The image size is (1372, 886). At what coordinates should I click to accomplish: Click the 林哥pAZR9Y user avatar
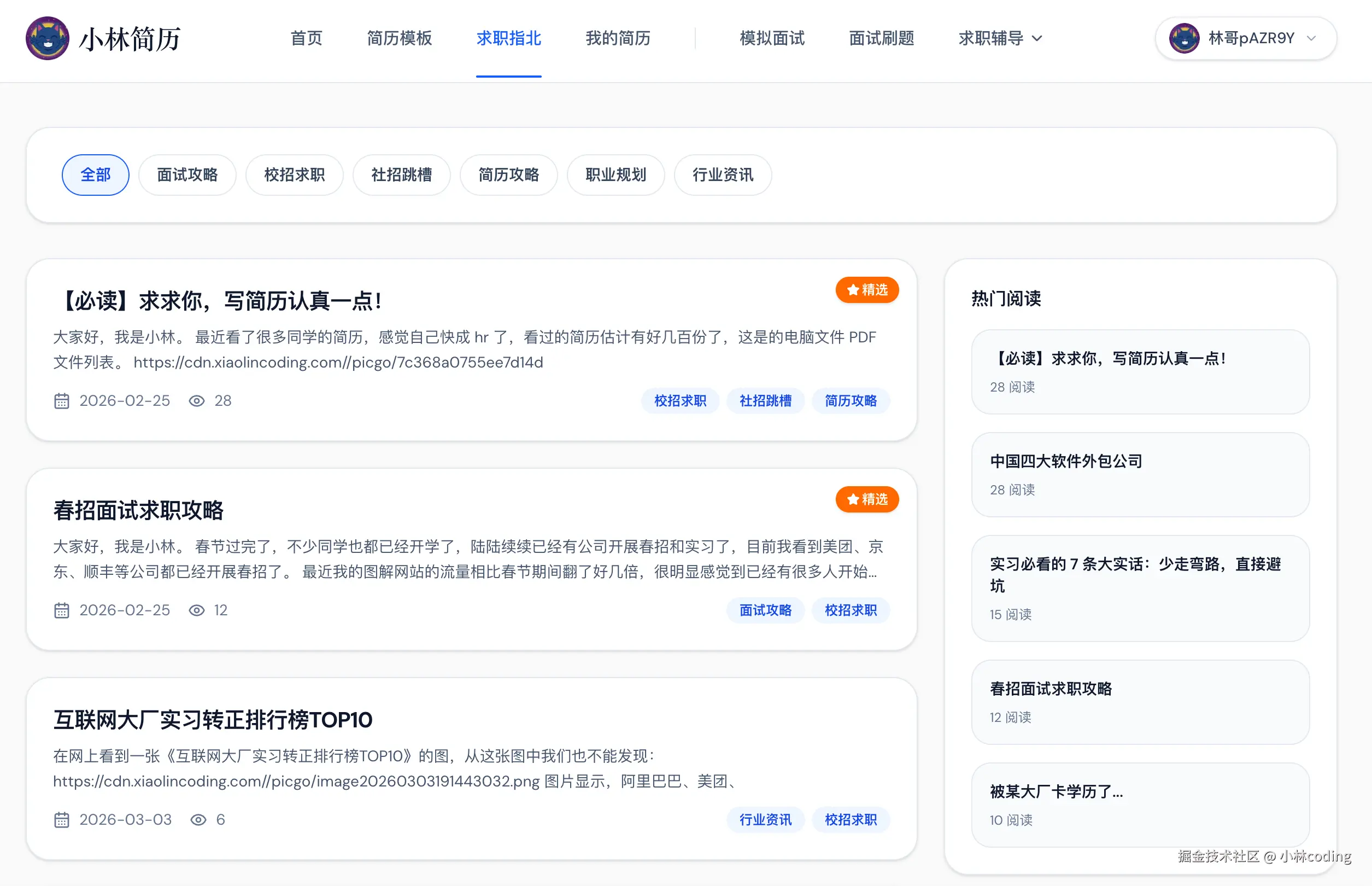(x=1184, y=38)
